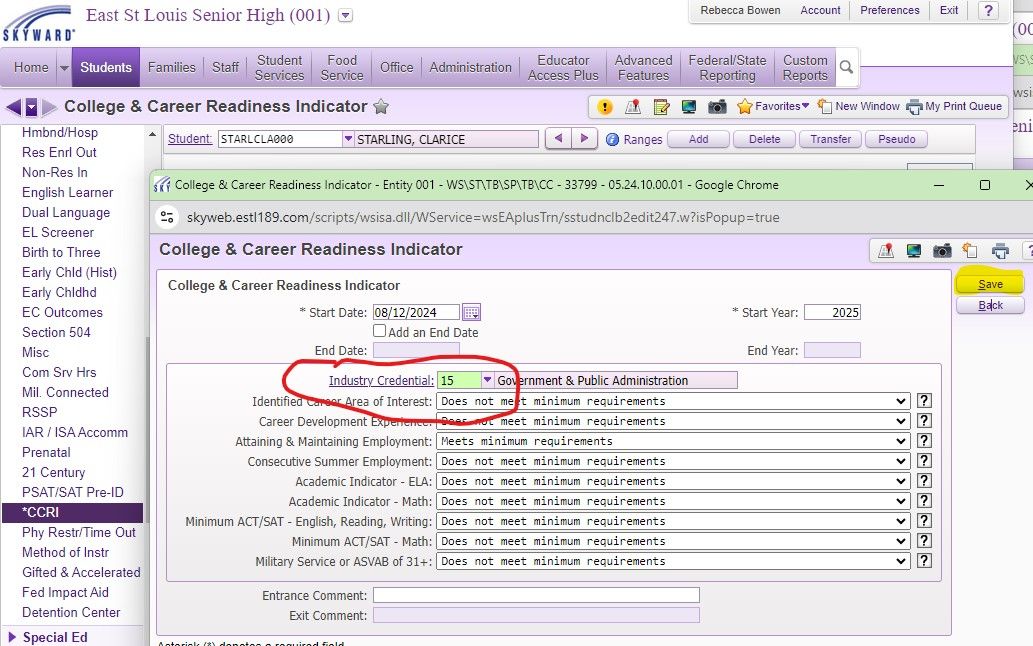This screenshot has height=646, width=1033.
Task: Click the search magnifier in navigation bar
Action: pos(847,68)
